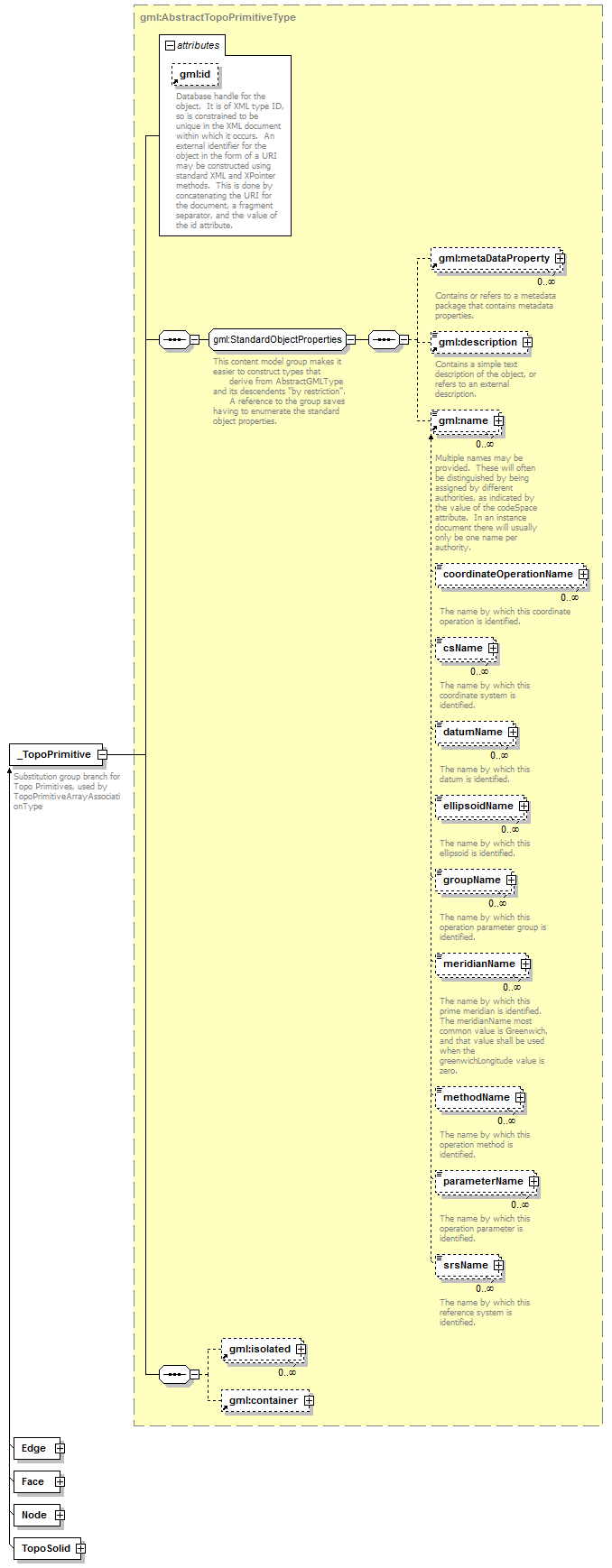Viewport: 612px width, 1568px height.
Task: Collapse sequence minus box left of gml:StandardObjectProperties
Action: coord(194,340)
